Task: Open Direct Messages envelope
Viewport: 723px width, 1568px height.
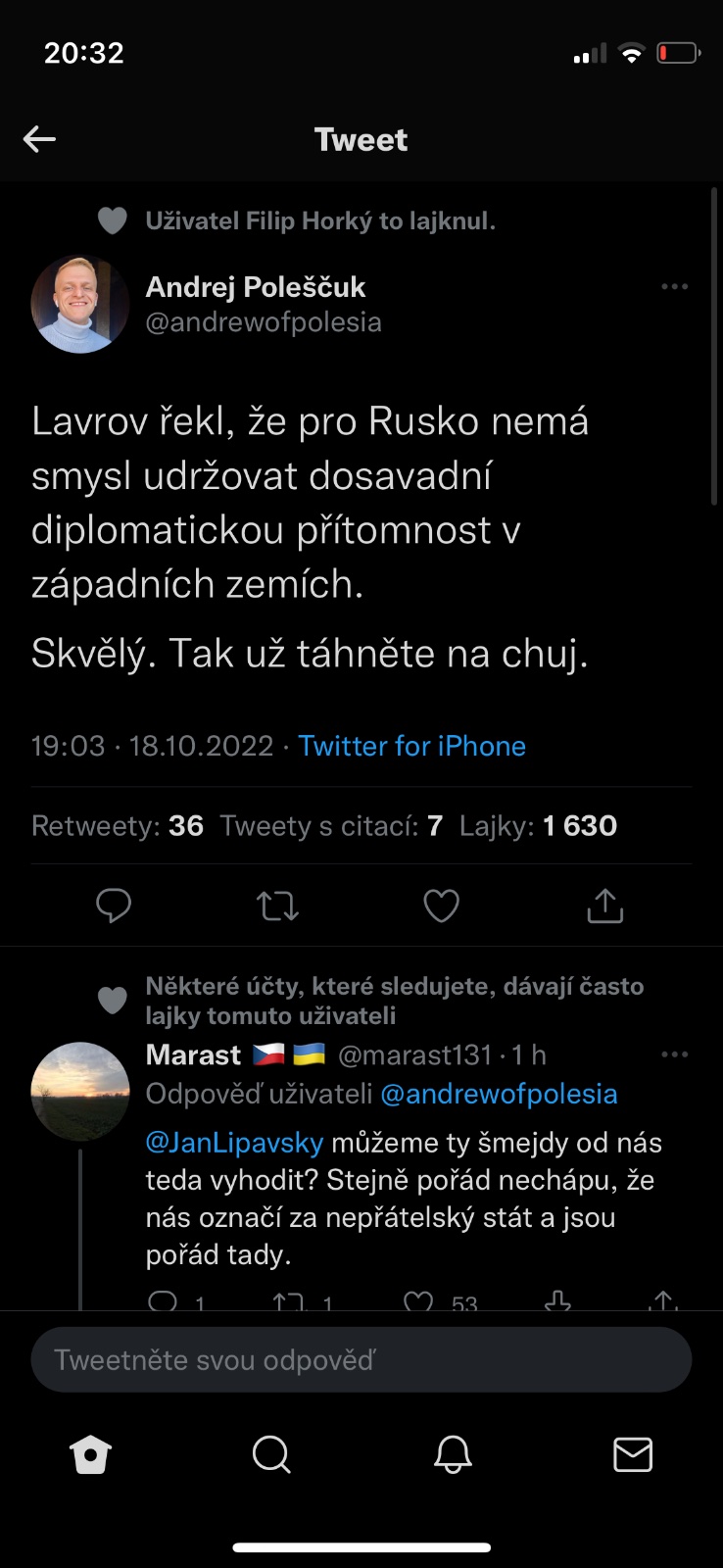Action: [x=633, y=1455]
